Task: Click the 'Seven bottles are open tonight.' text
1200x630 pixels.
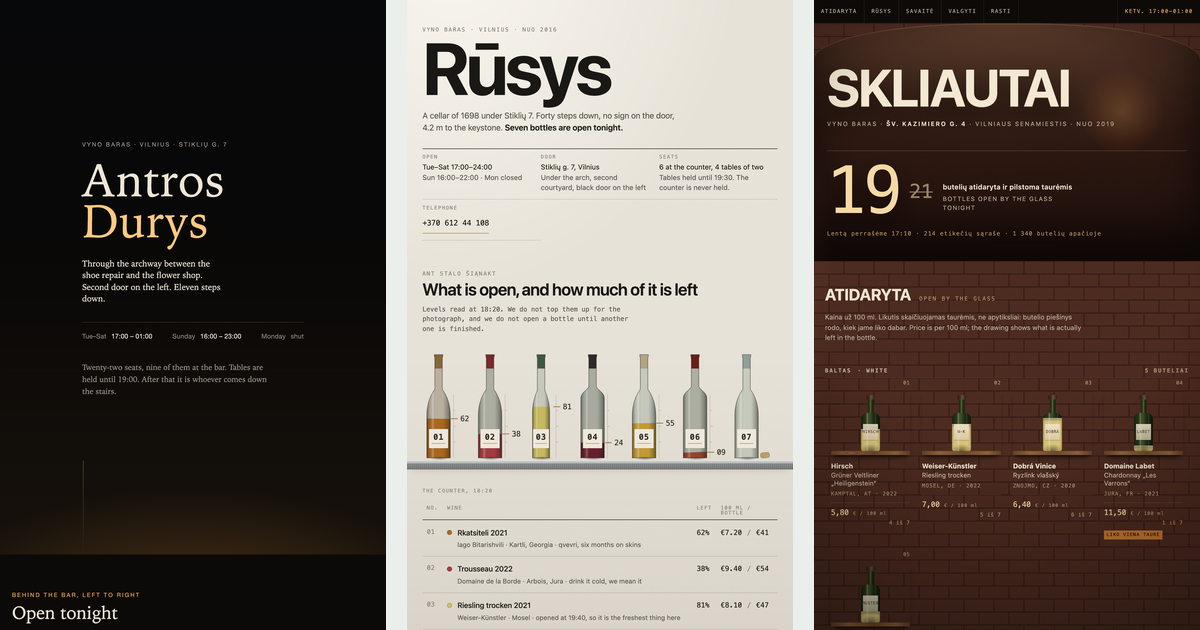Action: click(x=563, y=128)
